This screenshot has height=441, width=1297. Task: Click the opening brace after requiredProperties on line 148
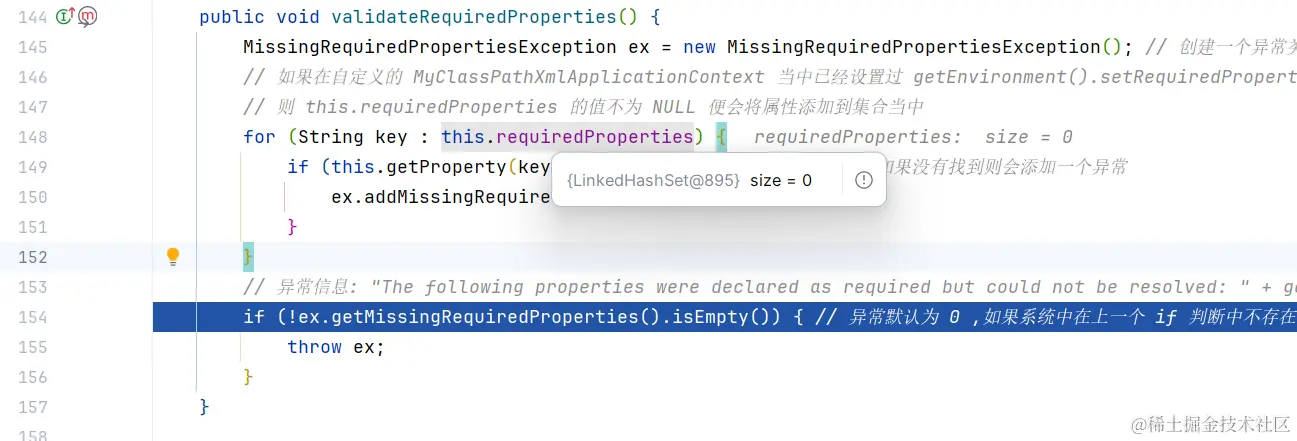tap(721, 137)
